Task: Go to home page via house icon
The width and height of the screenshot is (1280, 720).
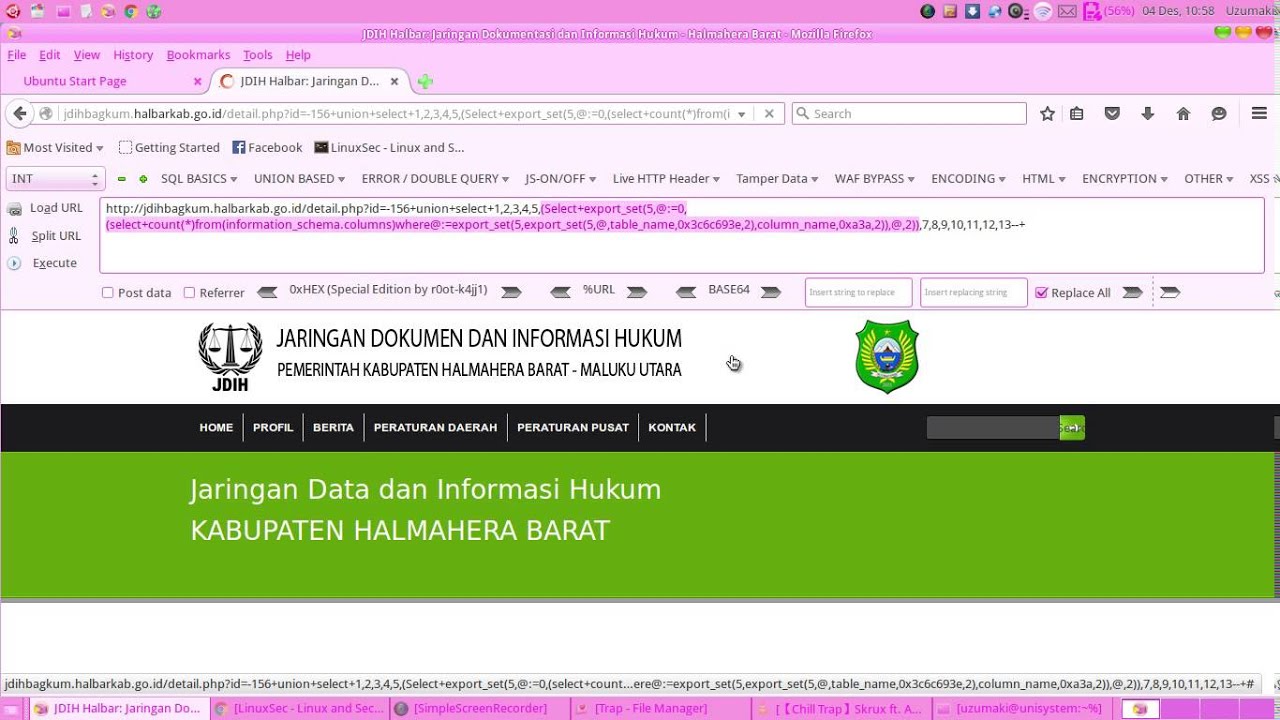Action: pos(1183,114)
